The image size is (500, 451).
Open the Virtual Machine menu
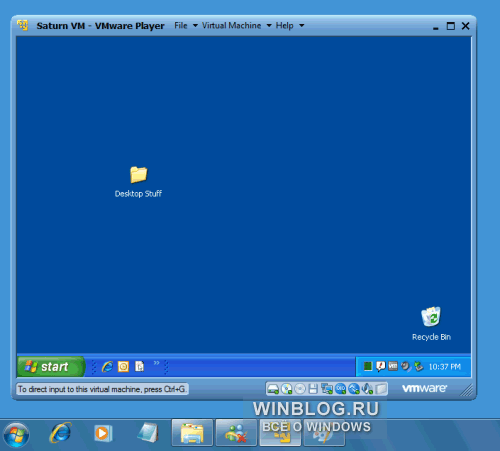point(231,26)
